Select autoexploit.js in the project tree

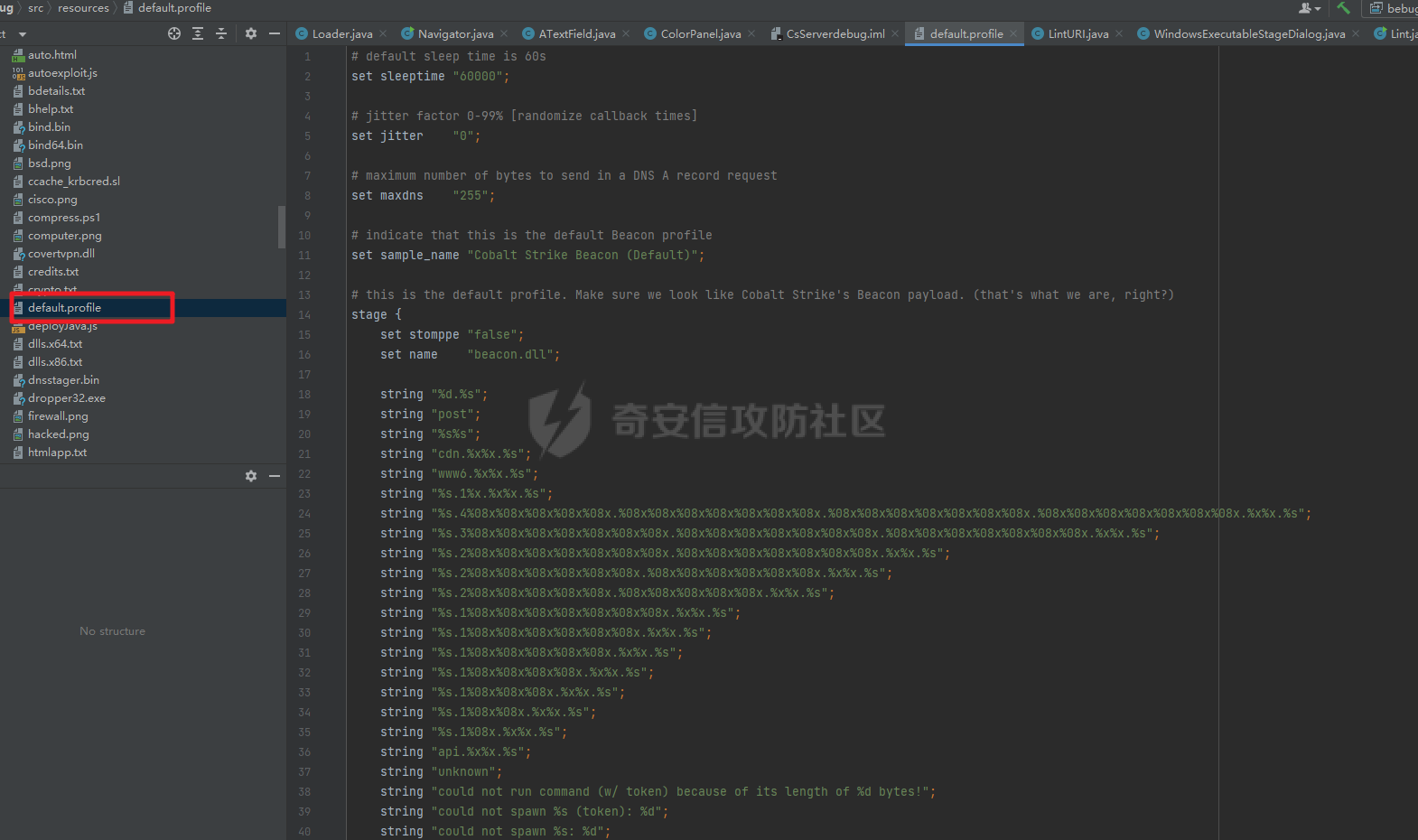point(62,73)
